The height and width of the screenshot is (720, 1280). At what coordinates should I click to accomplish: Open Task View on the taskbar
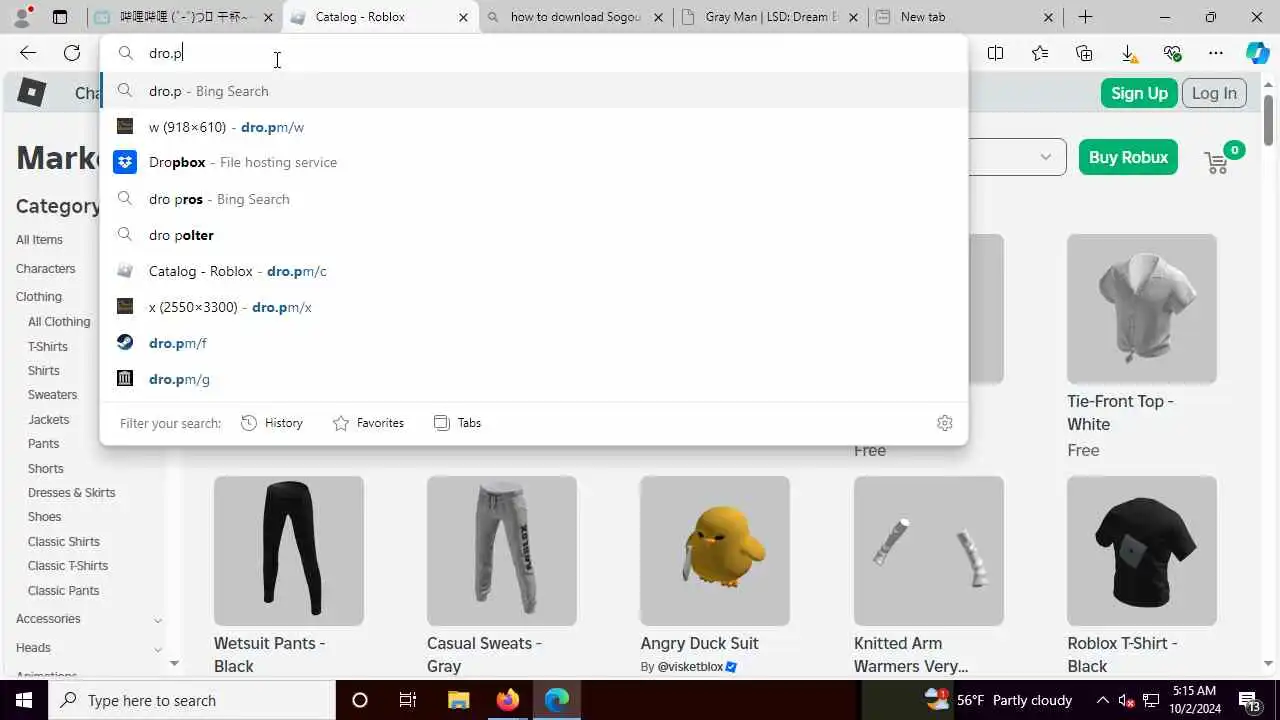(x=408, y=700)
